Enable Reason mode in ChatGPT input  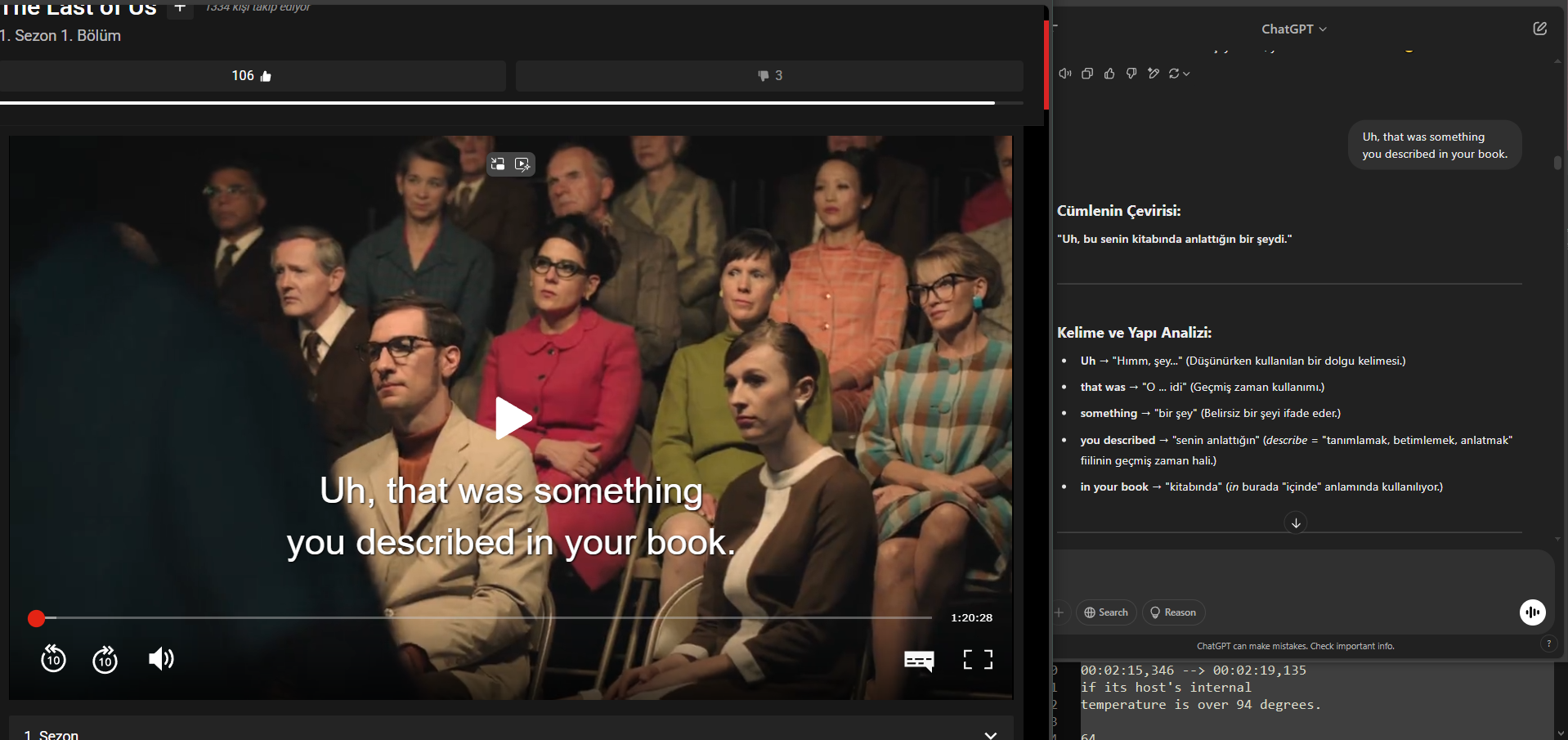pos(1173,612)
